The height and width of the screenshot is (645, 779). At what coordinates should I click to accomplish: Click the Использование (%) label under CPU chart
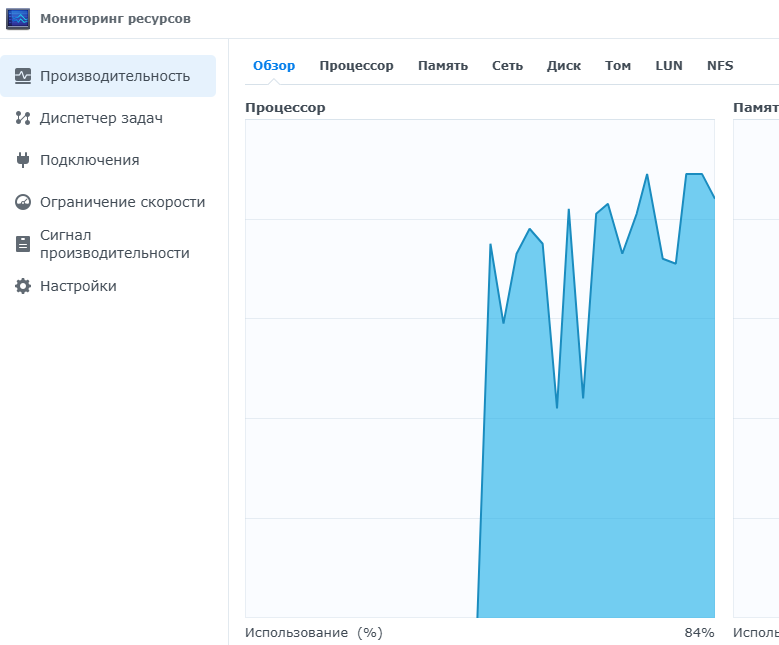313,633
